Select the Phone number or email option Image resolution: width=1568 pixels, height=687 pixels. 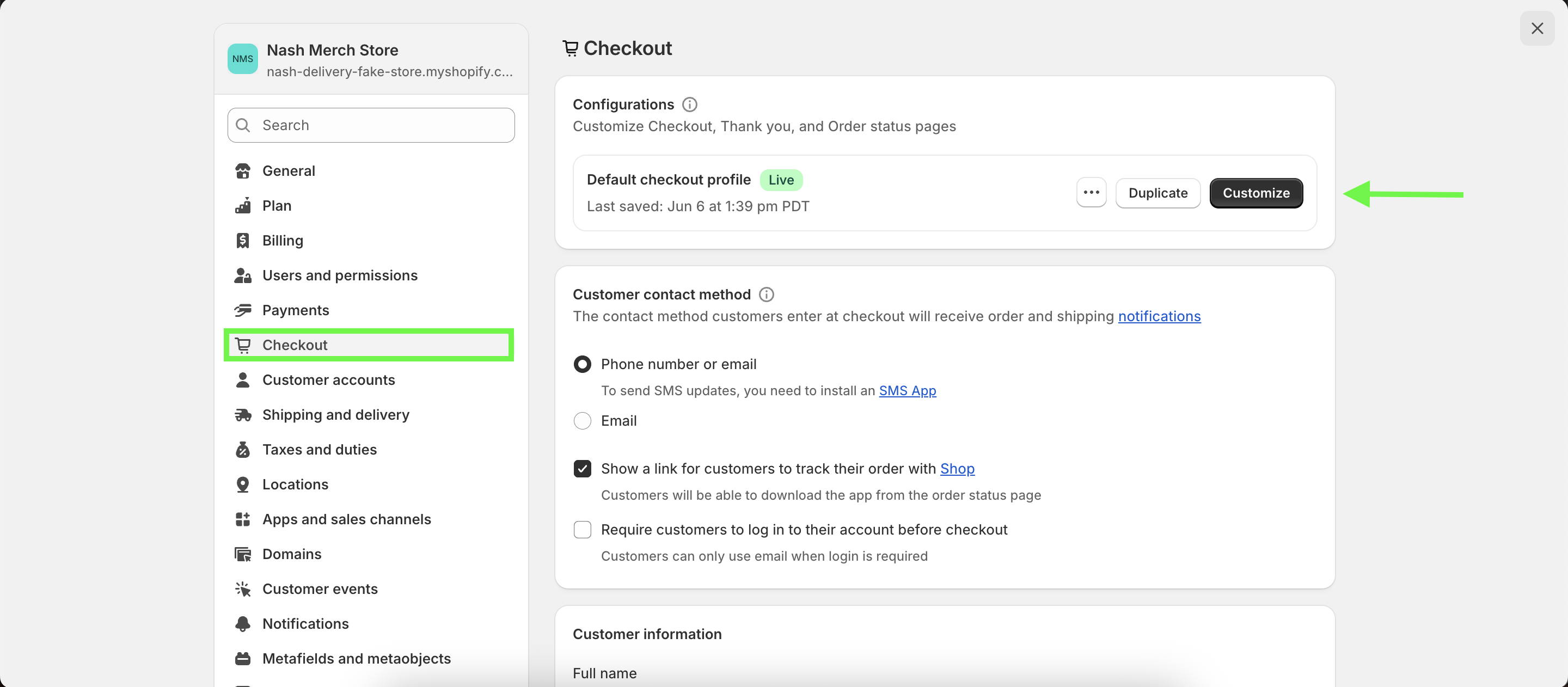(583, 365)
